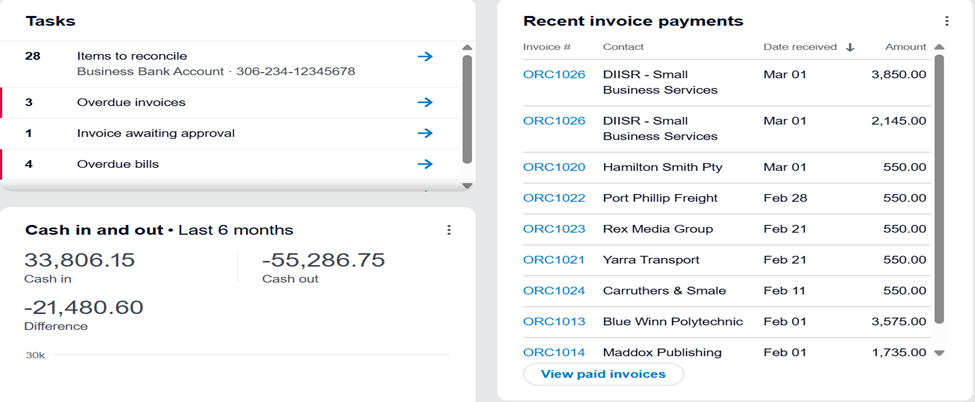Screen dimensions: 975x402
Task: Click View paid invoices button
Action: [x=603, y=374]
